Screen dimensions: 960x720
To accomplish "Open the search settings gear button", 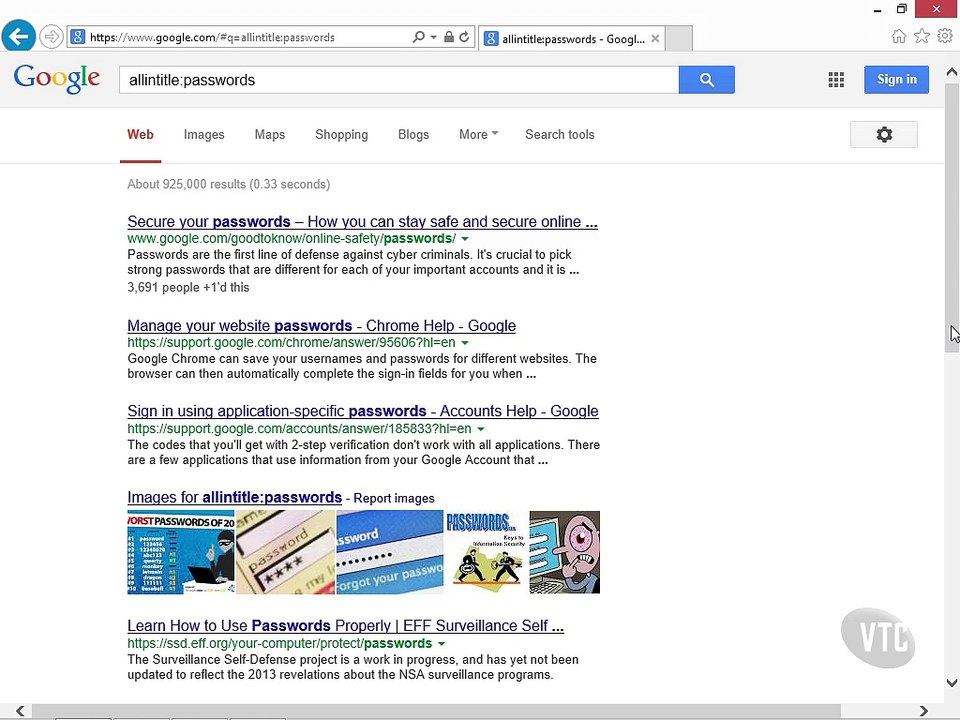I will coord(883,135).
